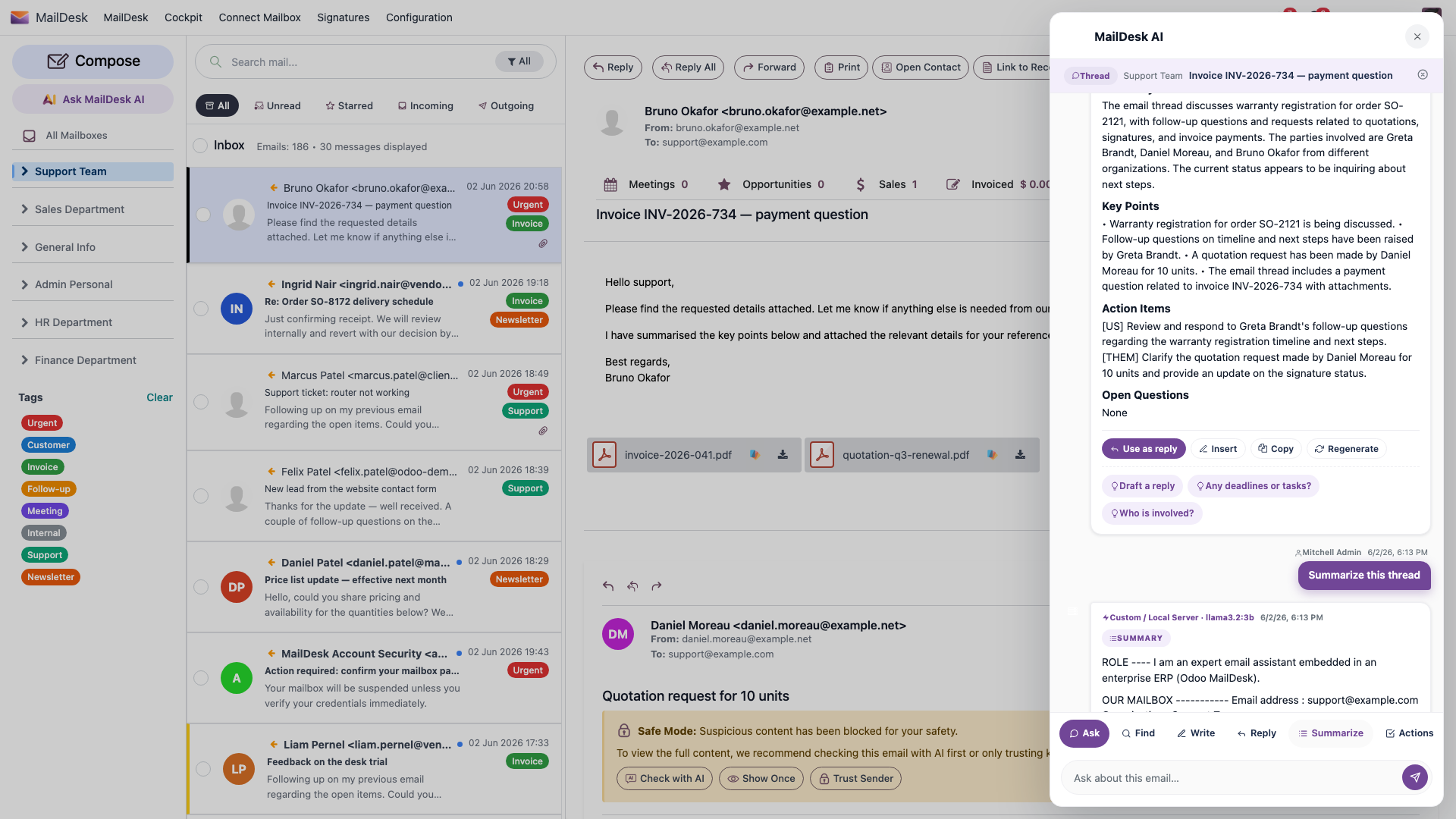Click forward arrow above Daniel Moreau email
The width and height of the screenshot is (1456, 819).
click(657, 586)
